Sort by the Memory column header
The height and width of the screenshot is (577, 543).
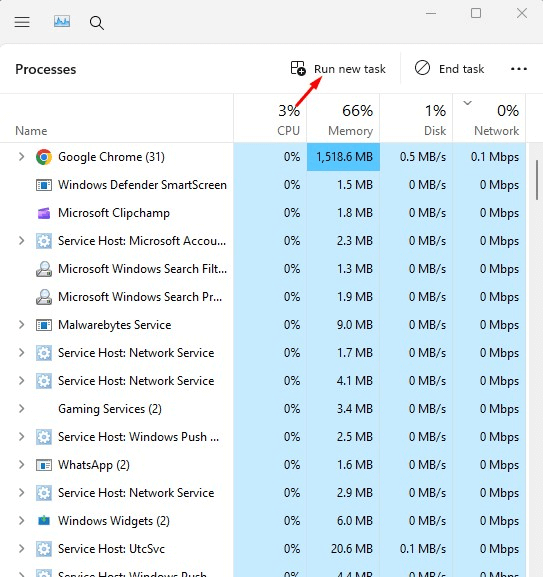pos(343,118)
